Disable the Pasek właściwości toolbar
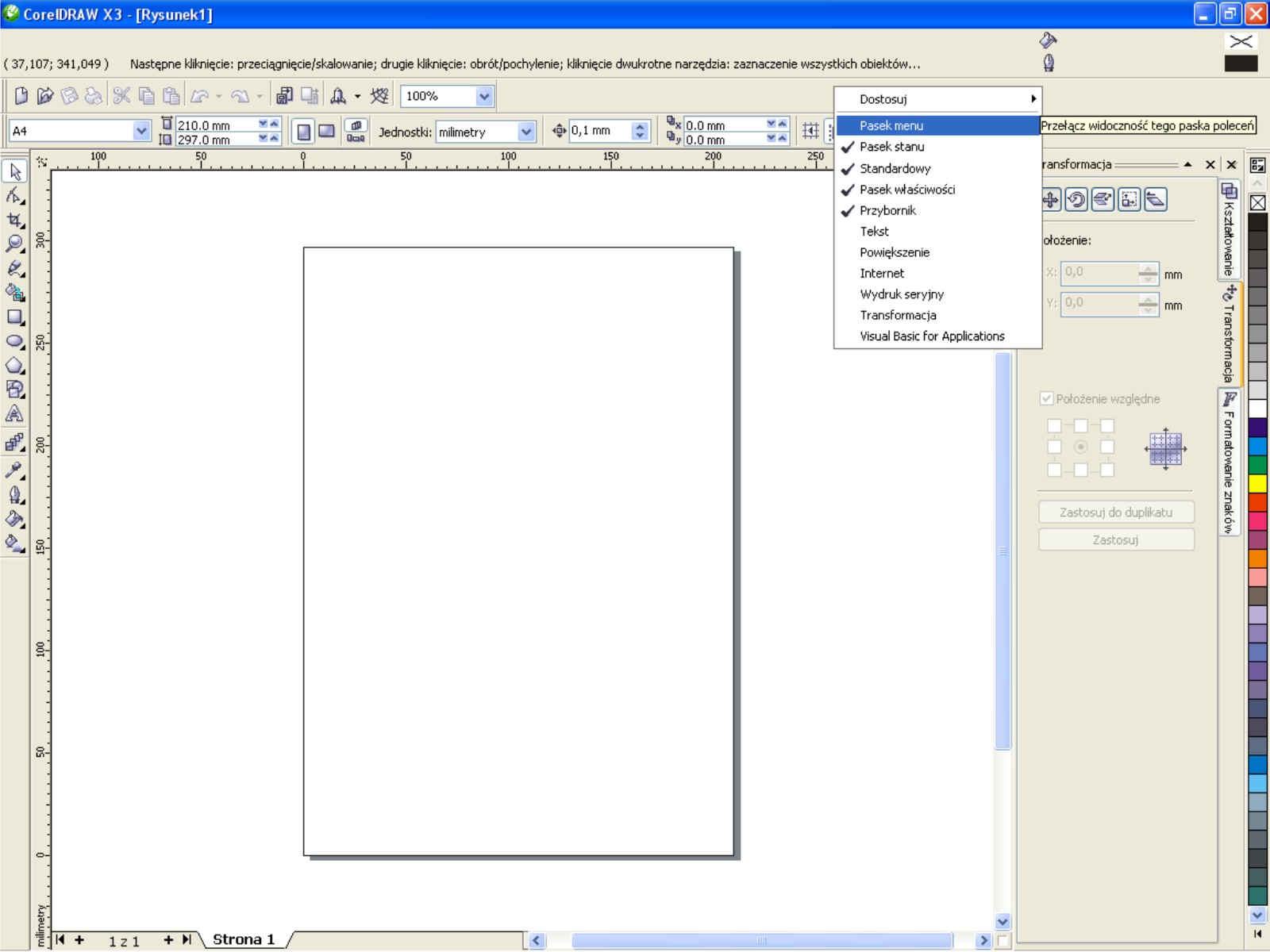The height and width of the screenshot is (952, 1270). tap(906, 190)
